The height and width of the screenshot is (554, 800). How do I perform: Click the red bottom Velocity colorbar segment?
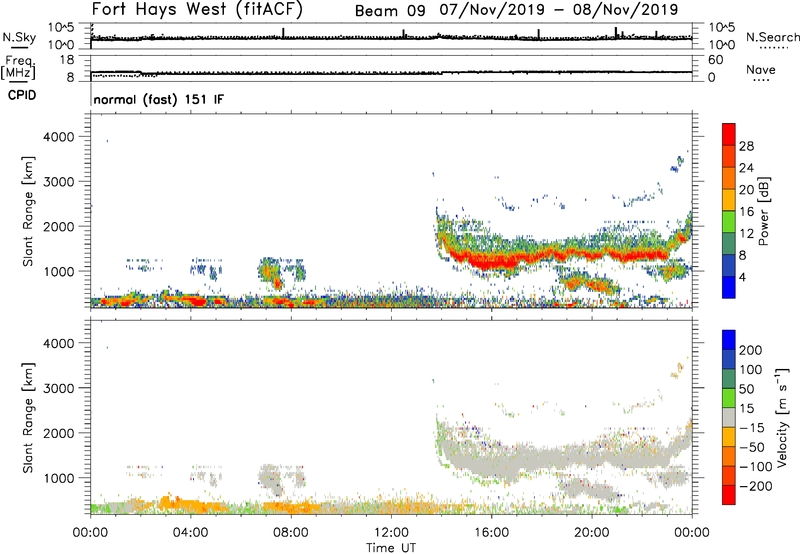coord(729,495)
